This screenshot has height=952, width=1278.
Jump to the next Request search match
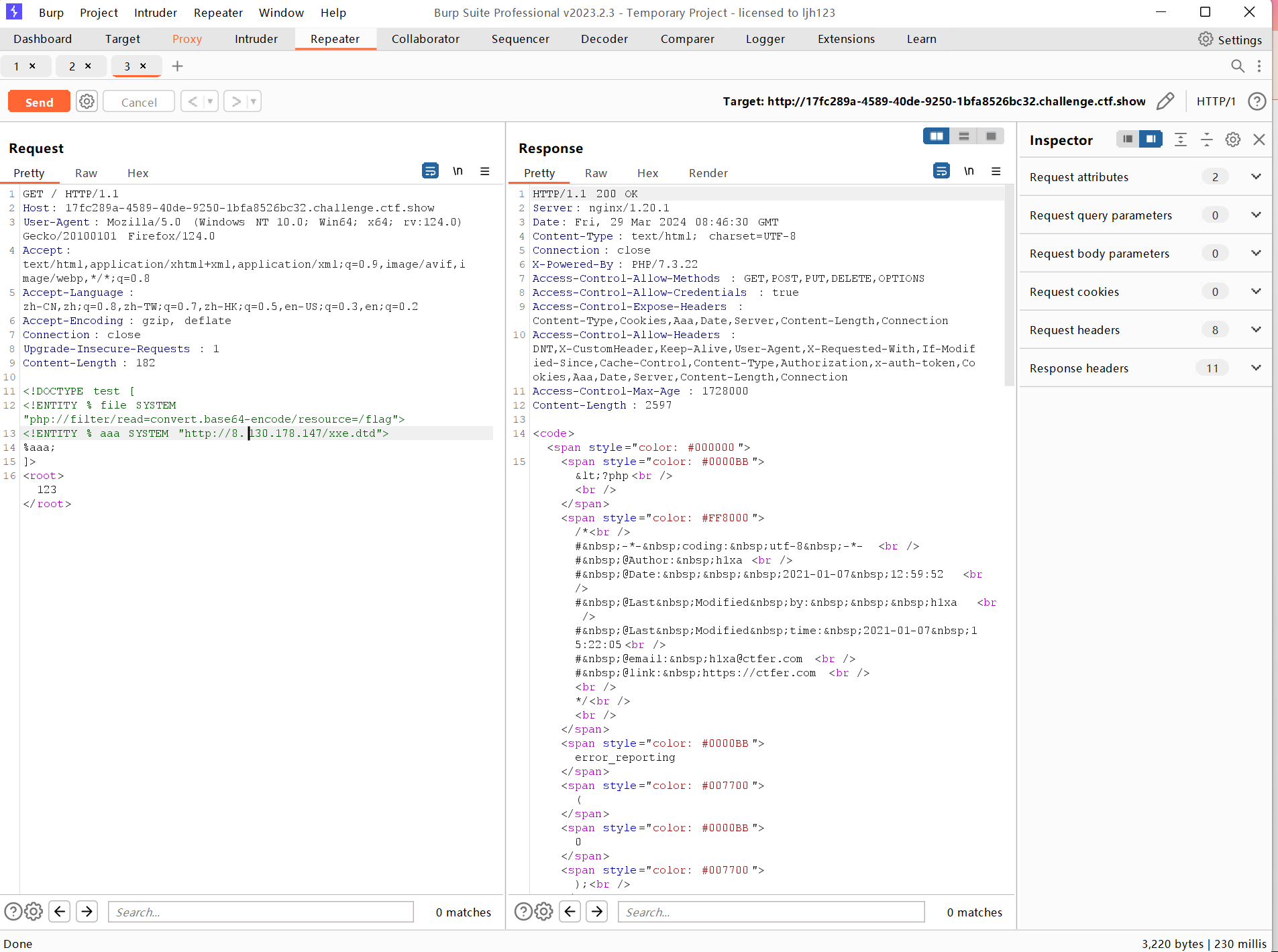coord(87,911)
